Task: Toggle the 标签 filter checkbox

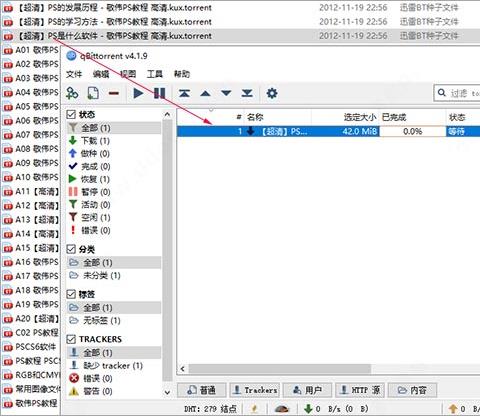Action: click(x=71, y=294)
